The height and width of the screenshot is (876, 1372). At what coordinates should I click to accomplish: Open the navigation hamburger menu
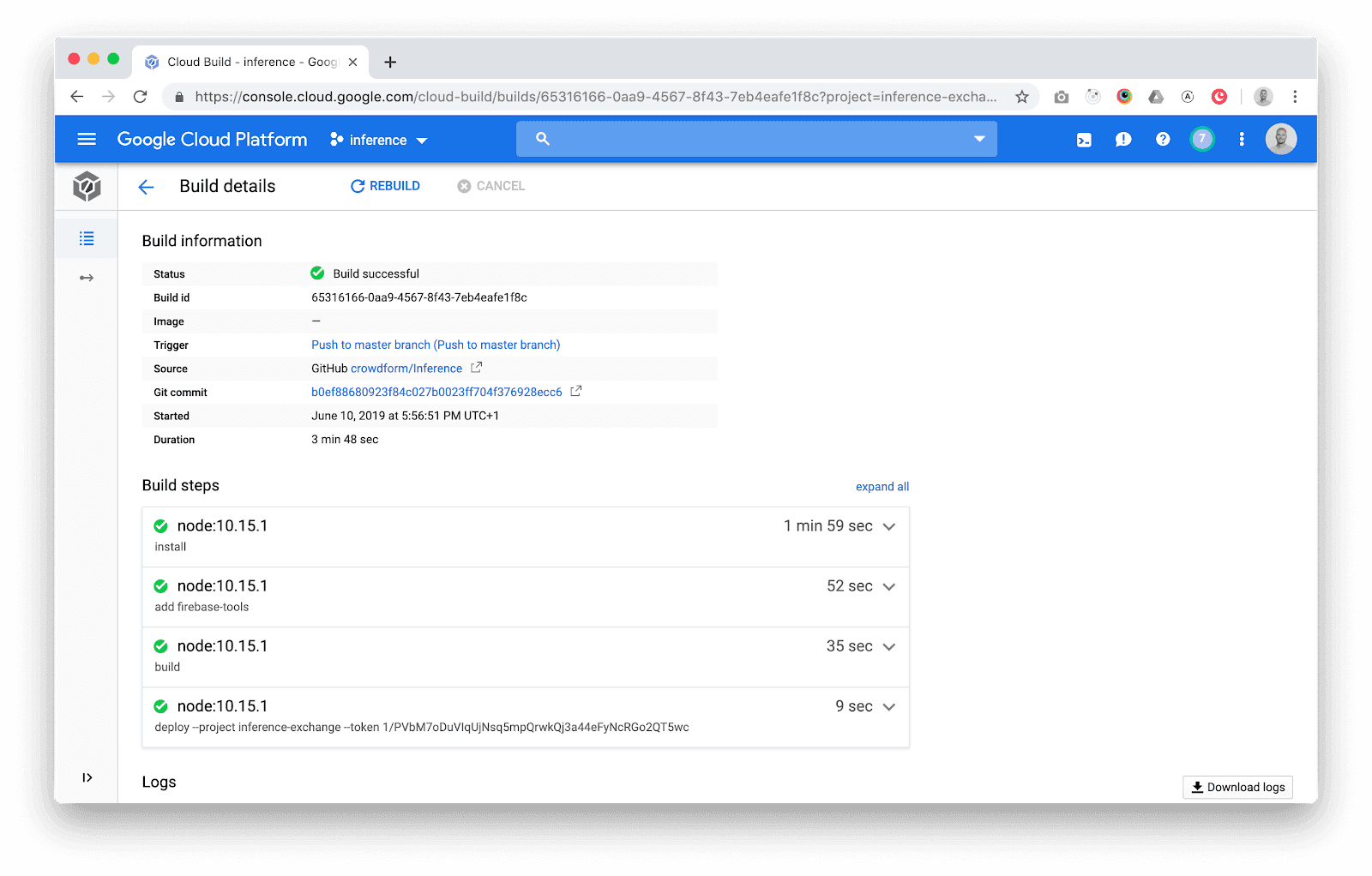click(87, 139)
